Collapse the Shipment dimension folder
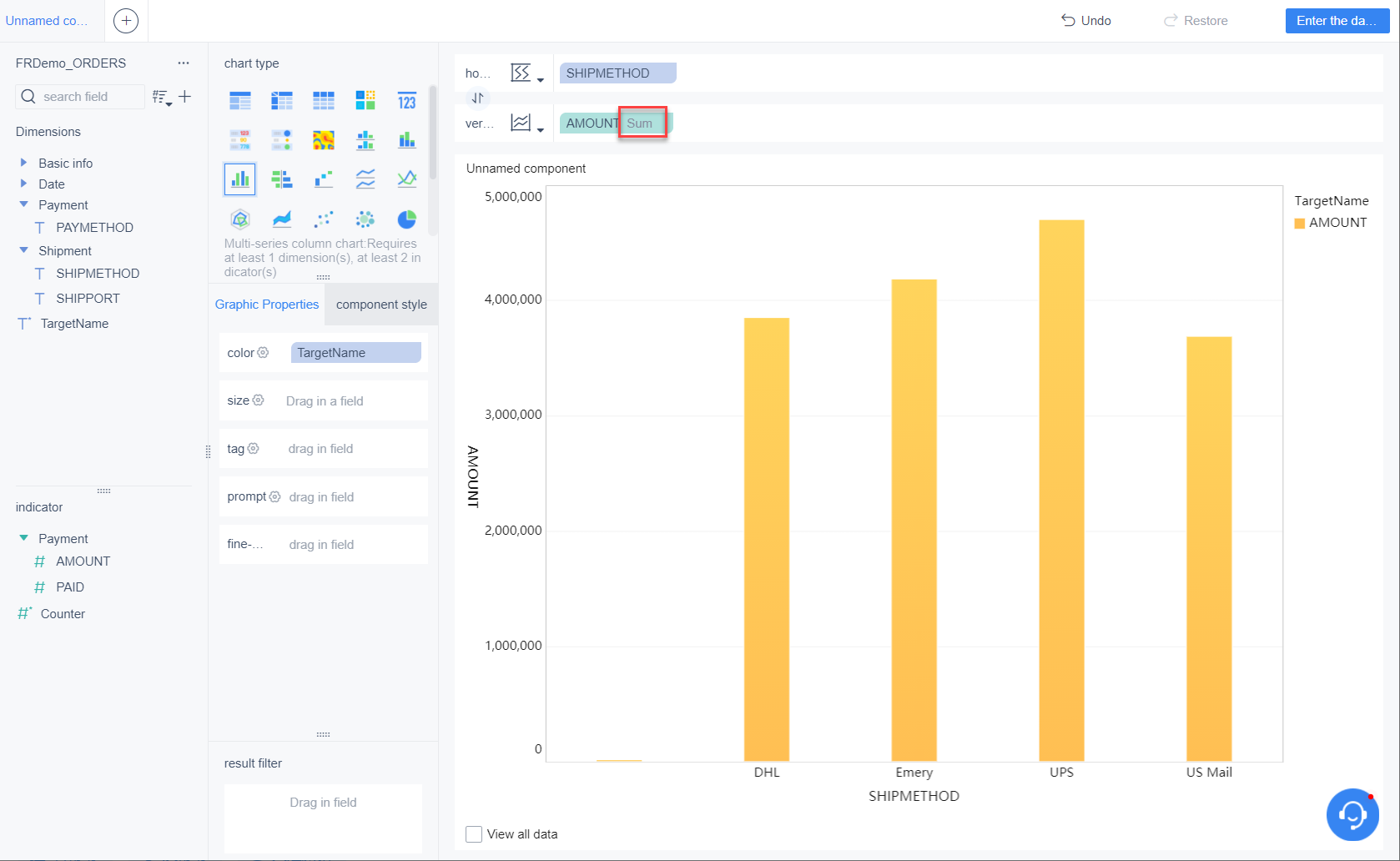The width and height of the screenshot is (1400, 861). [x=23, y=250]
